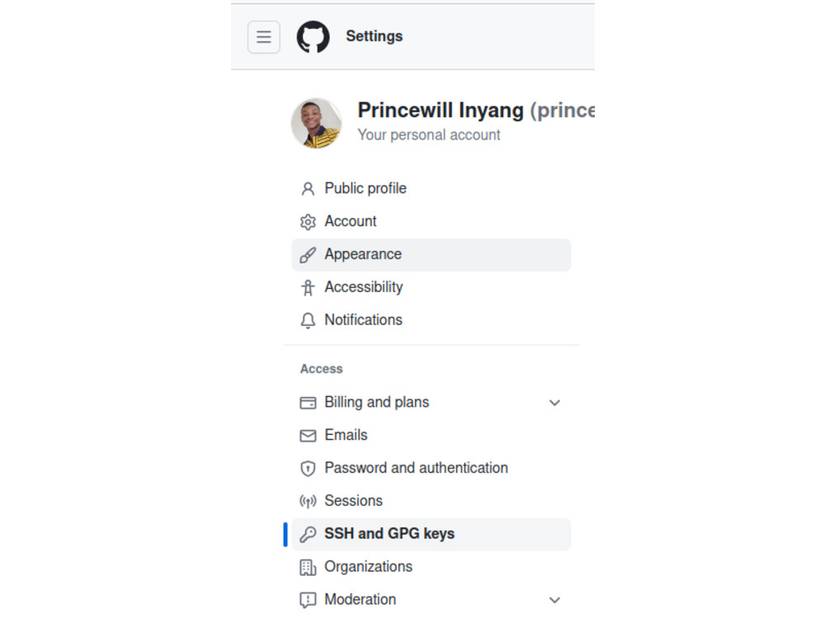The height and width of the screenshot is (619, 825).
Task: Select SSH and GPG keys
Action: [x=389, y=534]
